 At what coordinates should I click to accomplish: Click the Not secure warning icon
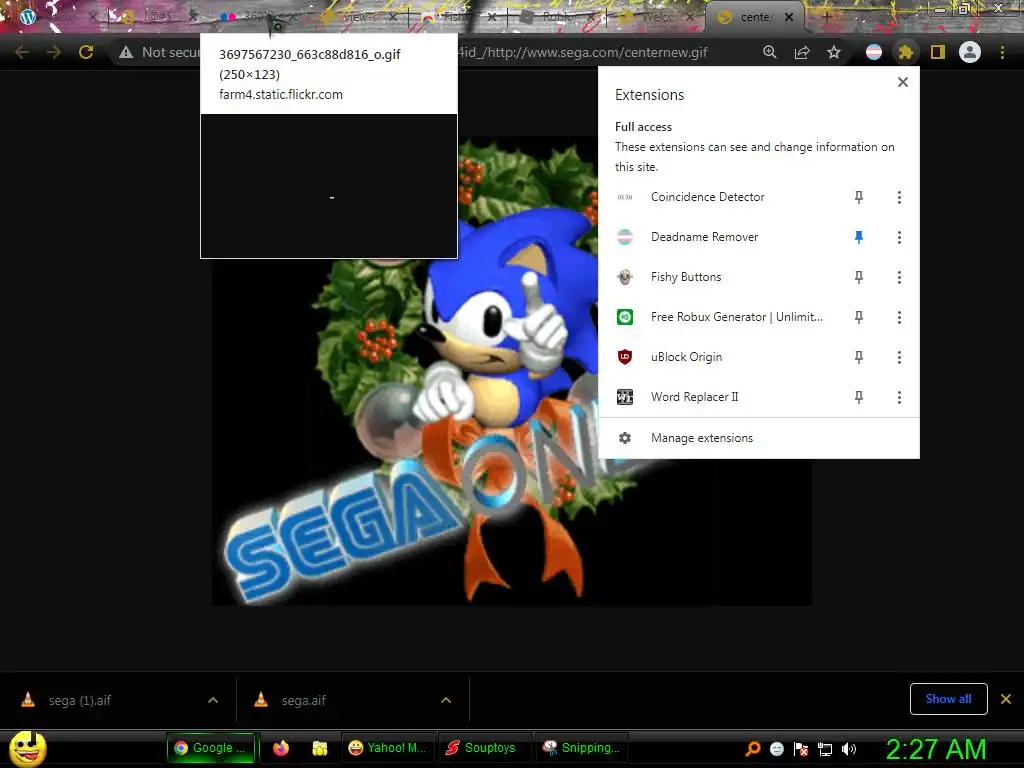click(126, 52)
